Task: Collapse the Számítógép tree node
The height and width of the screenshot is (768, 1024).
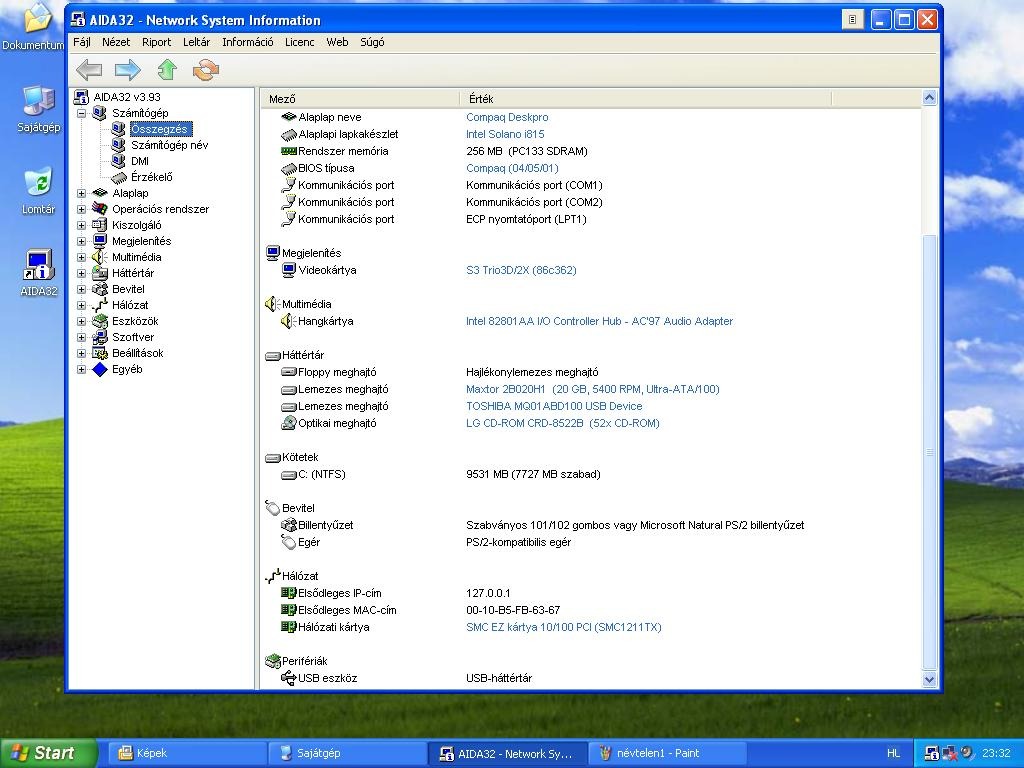Action: tap(82, 114)
